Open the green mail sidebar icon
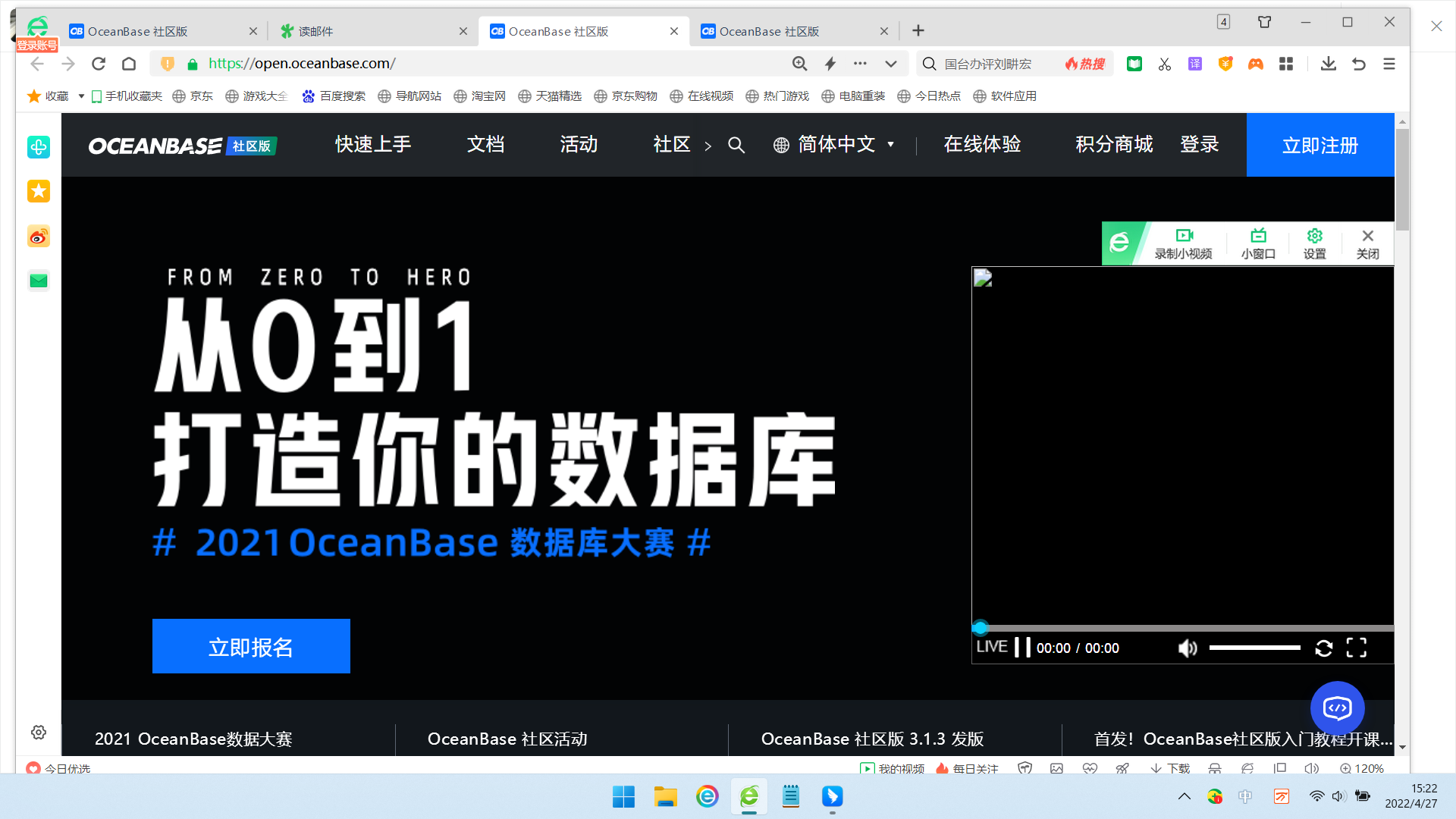1456x819 pixels. point(39,281)
